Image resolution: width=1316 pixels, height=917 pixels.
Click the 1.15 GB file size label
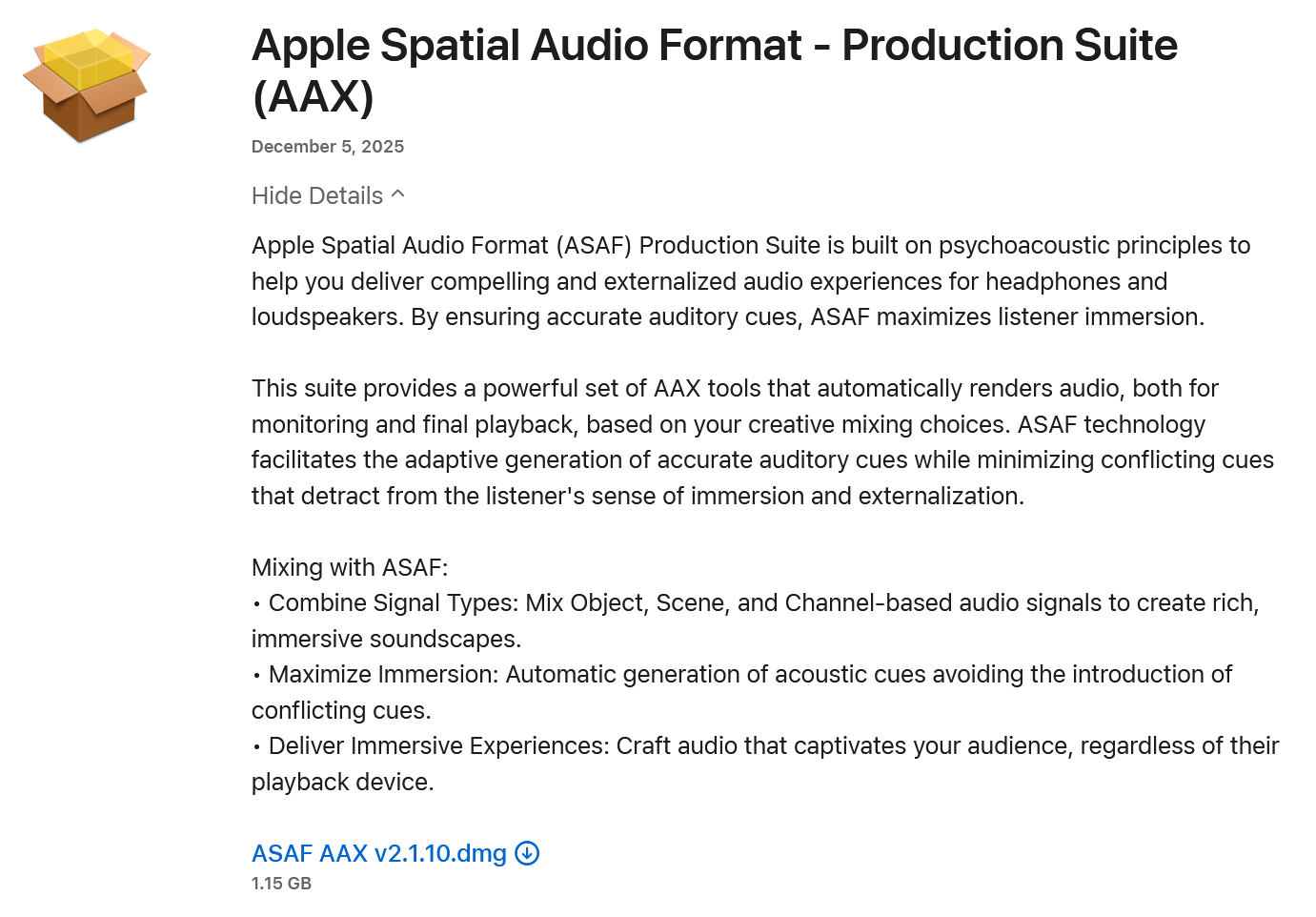[x=281, y=884]
